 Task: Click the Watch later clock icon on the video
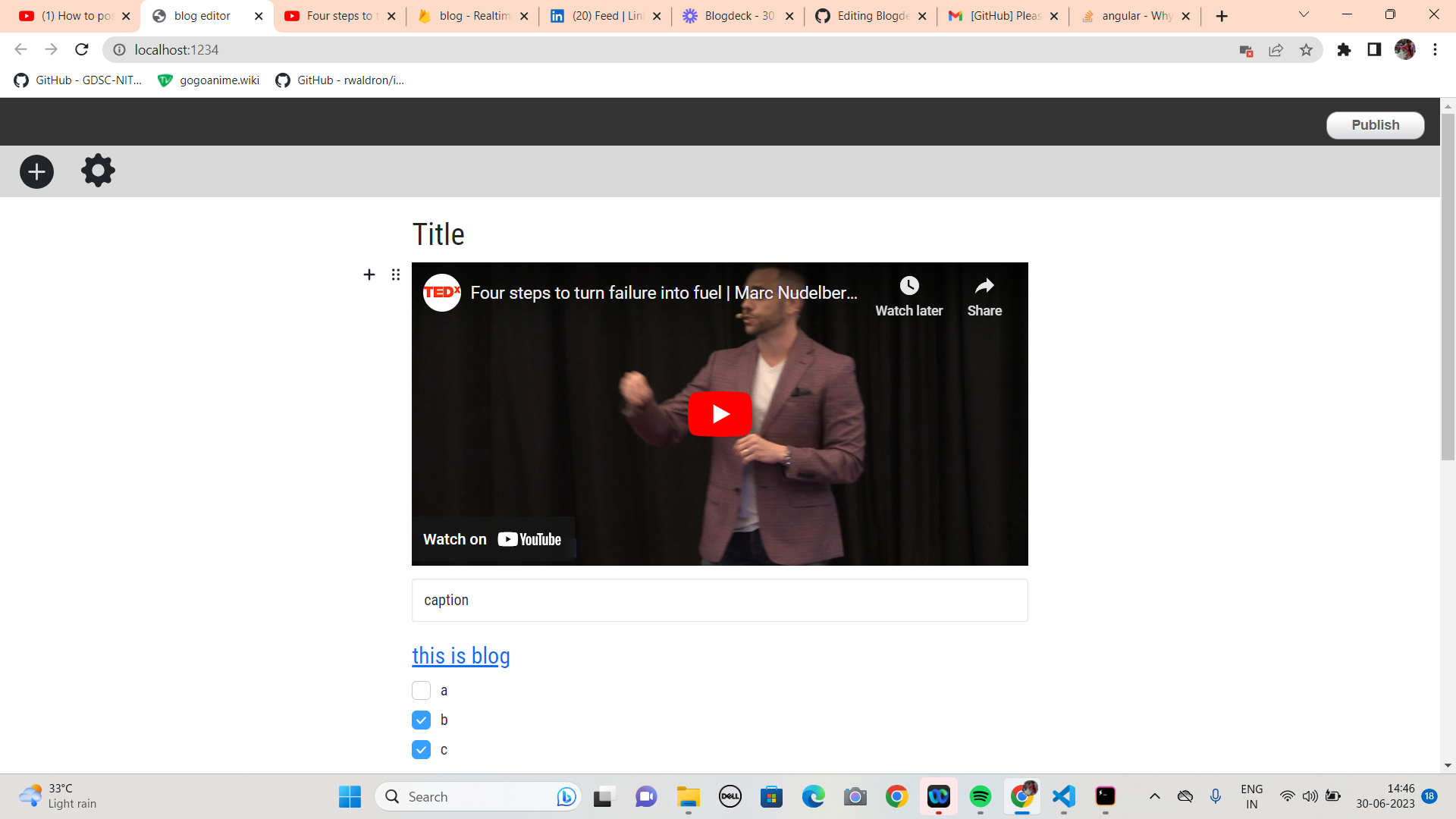coord(909,286)
